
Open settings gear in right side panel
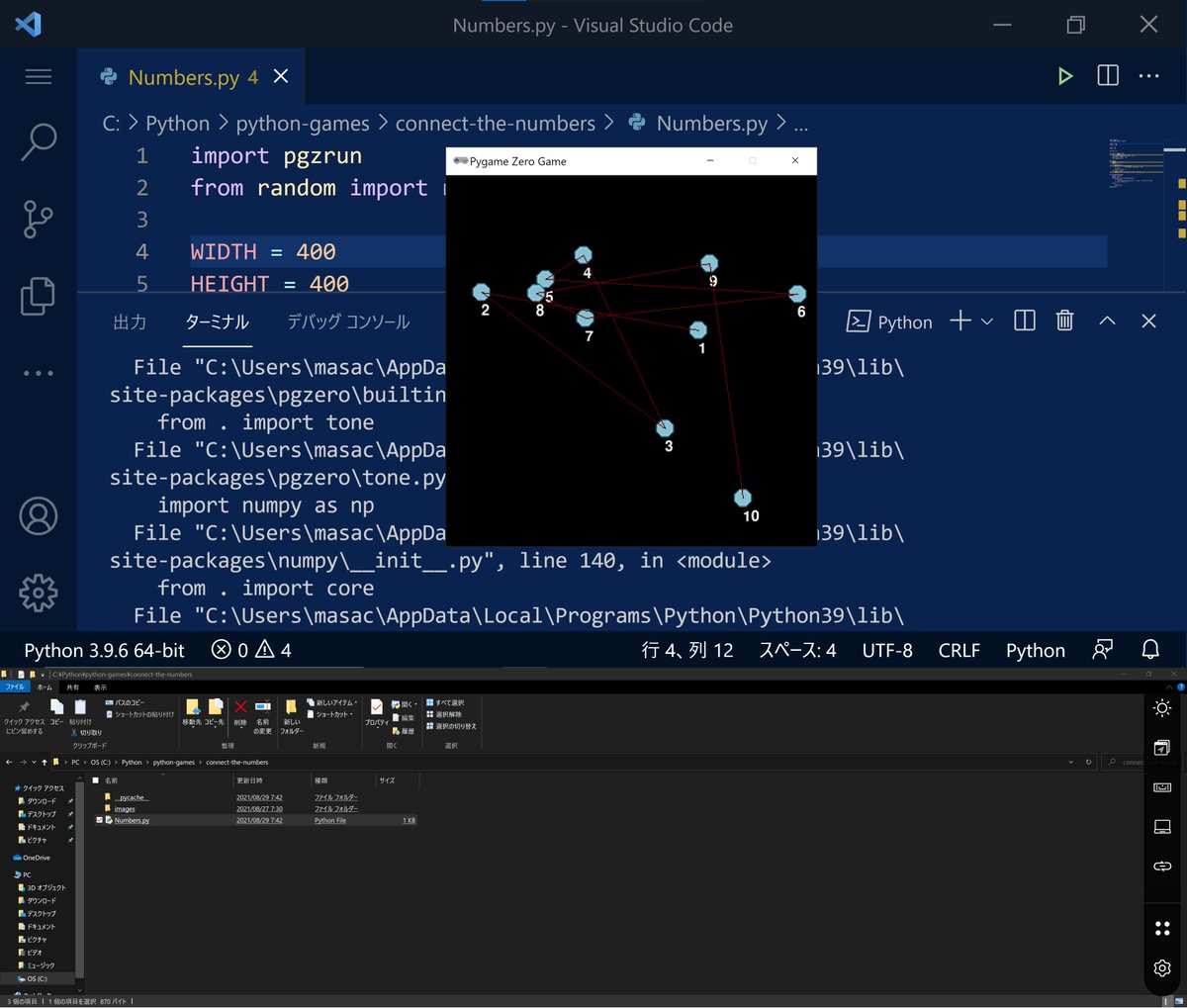point(1162,967)
